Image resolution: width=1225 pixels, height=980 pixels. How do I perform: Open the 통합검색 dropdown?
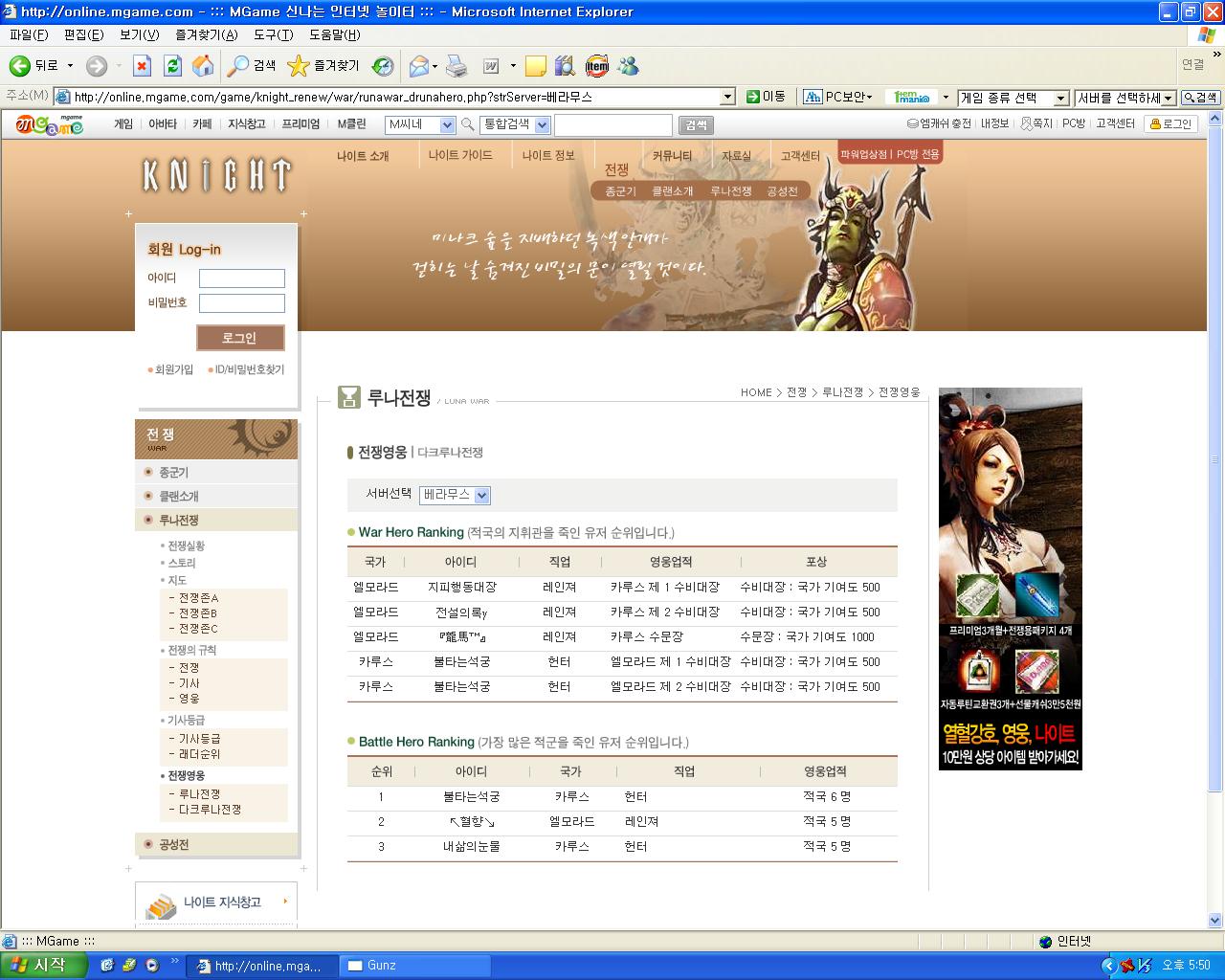pyautogui.click(x=543, y=124)
